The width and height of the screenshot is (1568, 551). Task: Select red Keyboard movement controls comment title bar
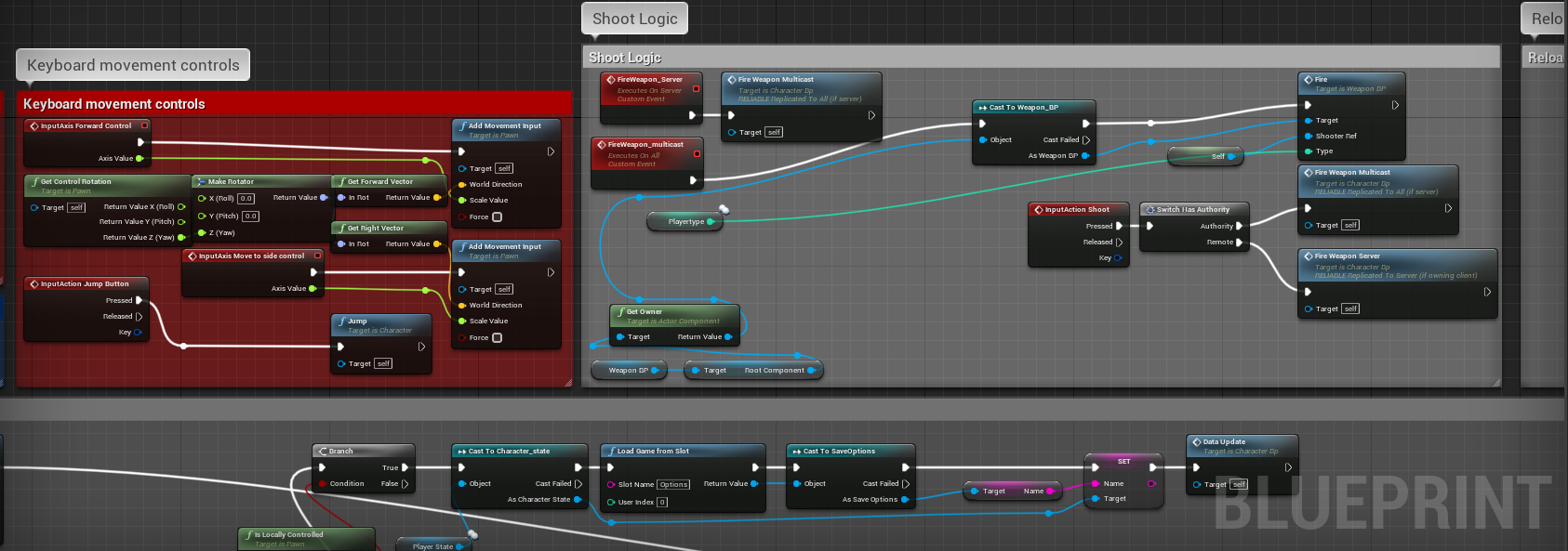tap(294, 104)
